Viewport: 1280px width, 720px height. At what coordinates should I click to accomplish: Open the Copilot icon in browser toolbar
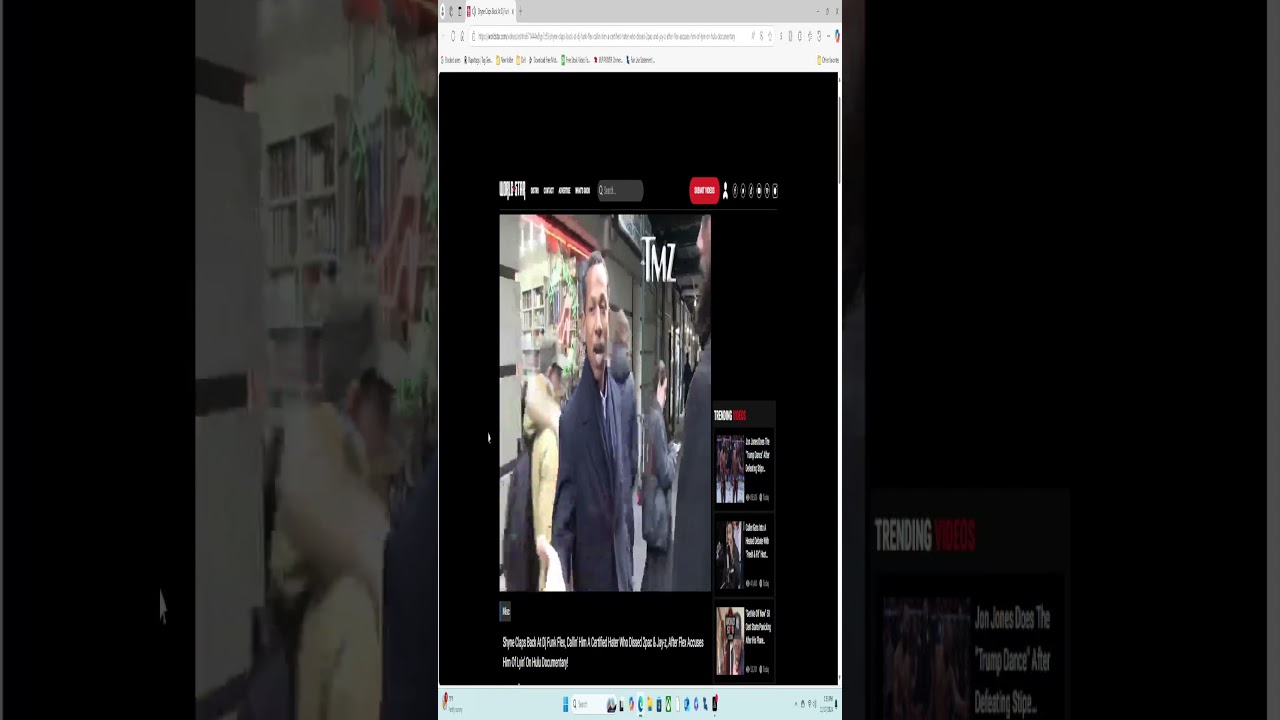tap(836, 36)
